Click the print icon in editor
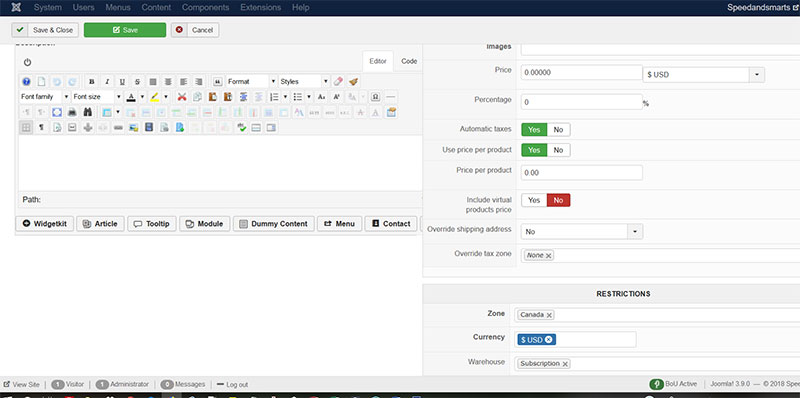The image size is (800, 398). tap(72, 112)
